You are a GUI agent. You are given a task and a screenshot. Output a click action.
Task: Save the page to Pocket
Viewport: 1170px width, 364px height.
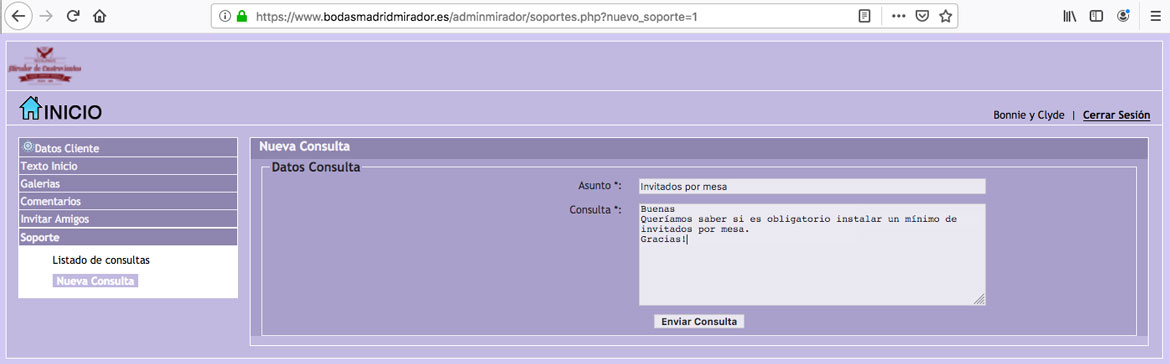(x=922, y=16)
